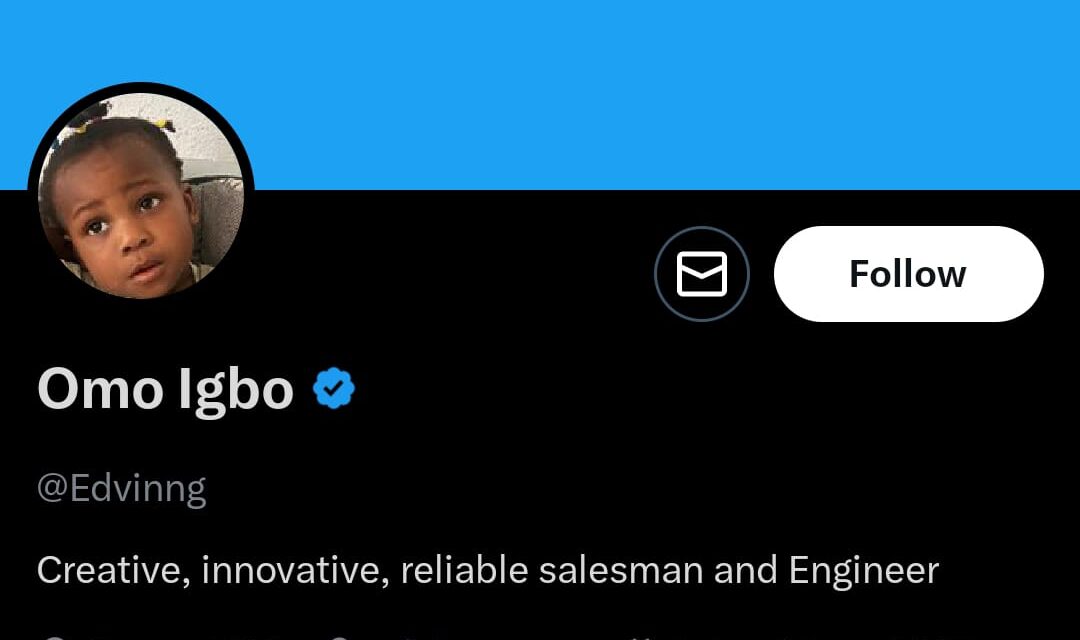Tap the word Omo in display name
Image resolution: width=1080 pixels, height=640 pixels.
[100, 389]
